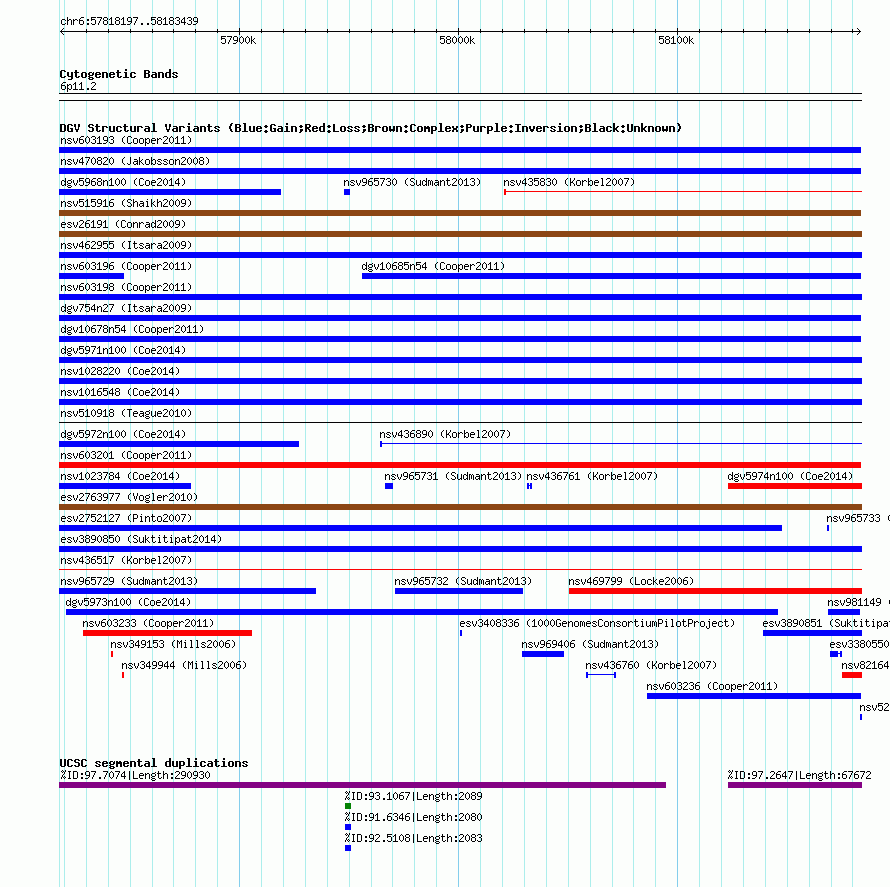Select the nsv462955 (Itsara2009) label
The image size is (890, 887).
[126, 245]
